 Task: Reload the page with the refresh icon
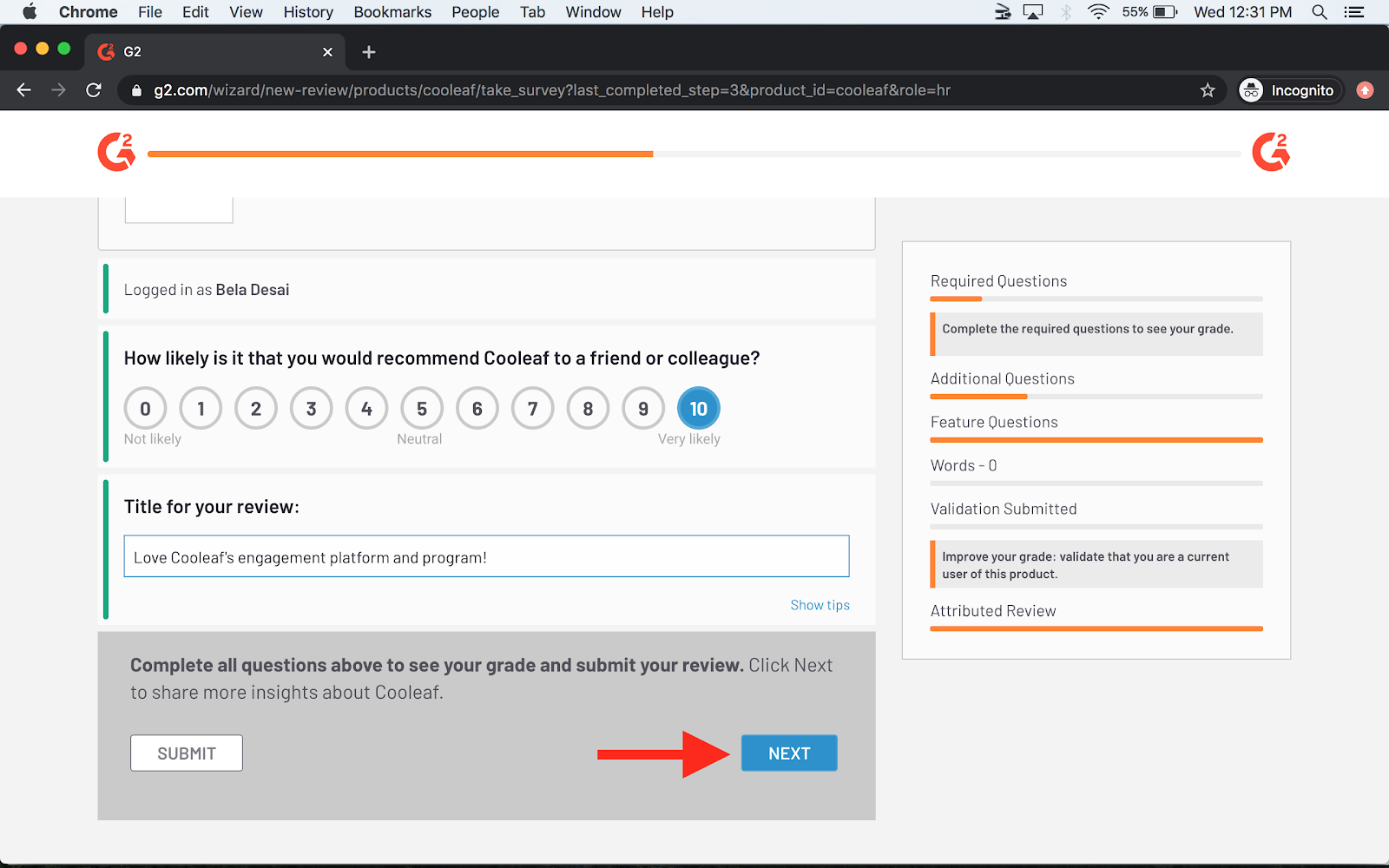point(94,90)
